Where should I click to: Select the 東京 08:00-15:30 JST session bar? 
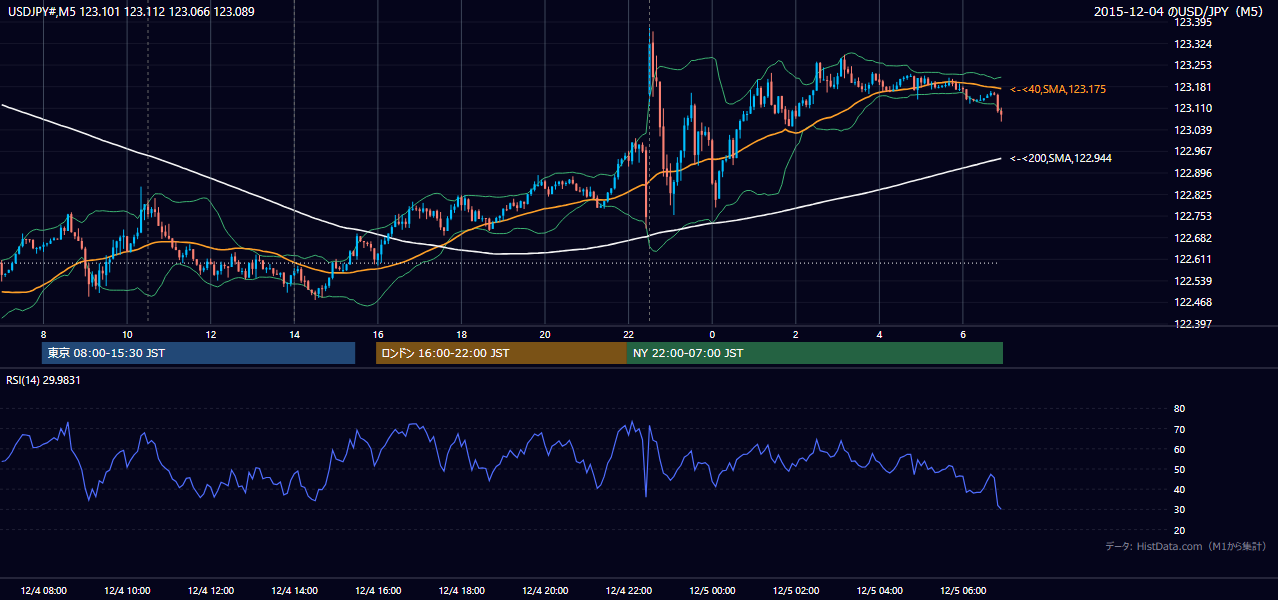click(198, 353)
